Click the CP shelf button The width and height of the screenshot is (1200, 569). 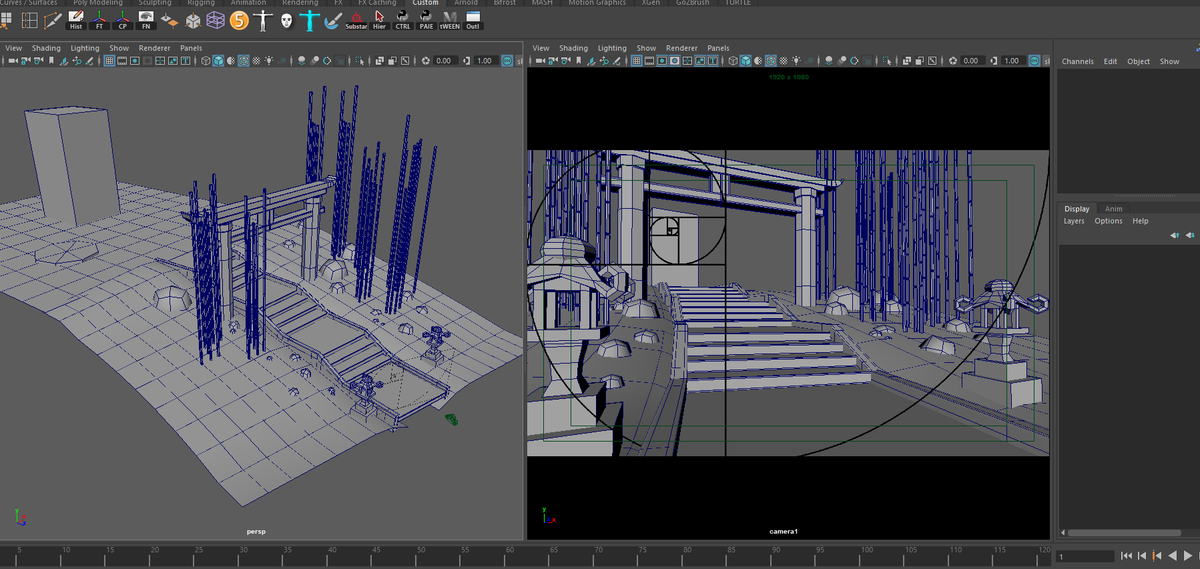pyautogui.click(x=125, y=20)
